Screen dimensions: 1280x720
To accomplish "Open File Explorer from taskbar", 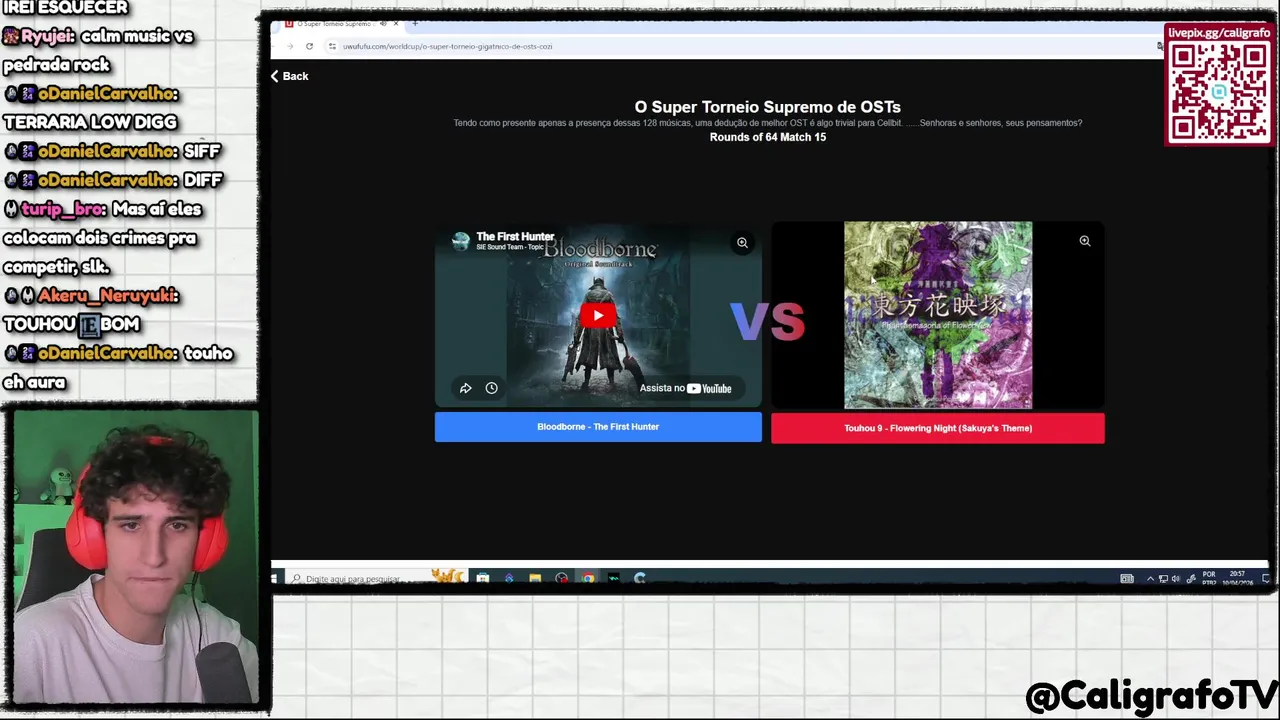I will pos(535,578).
